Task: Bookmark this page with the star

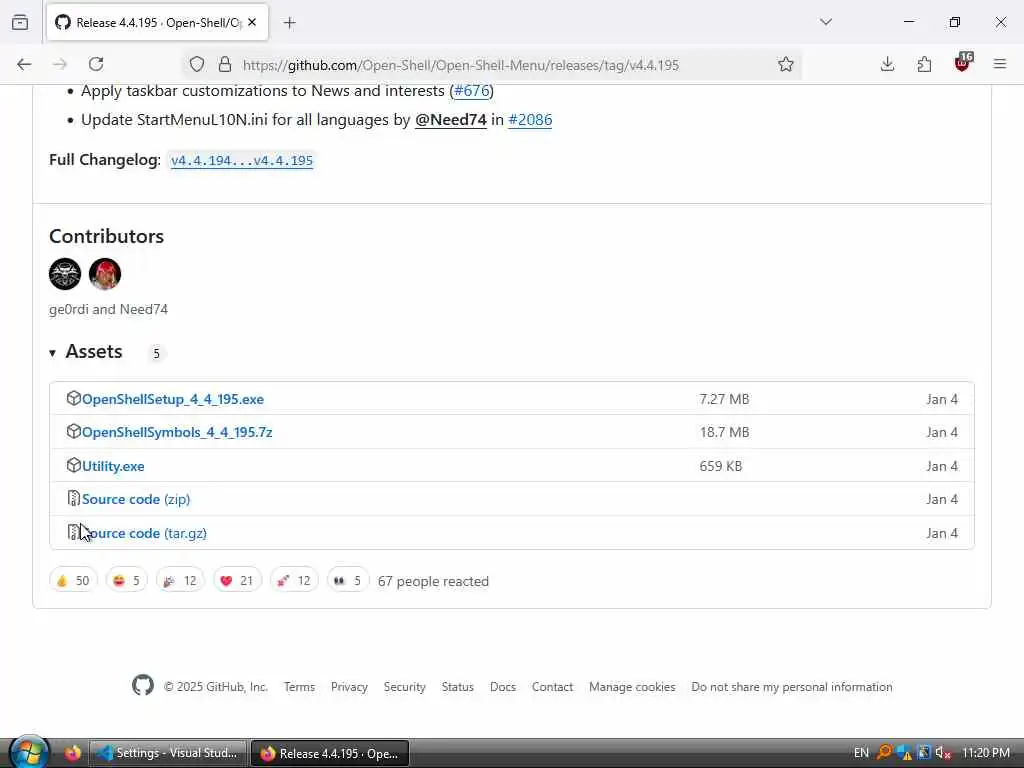Action: tap(786, 64)
